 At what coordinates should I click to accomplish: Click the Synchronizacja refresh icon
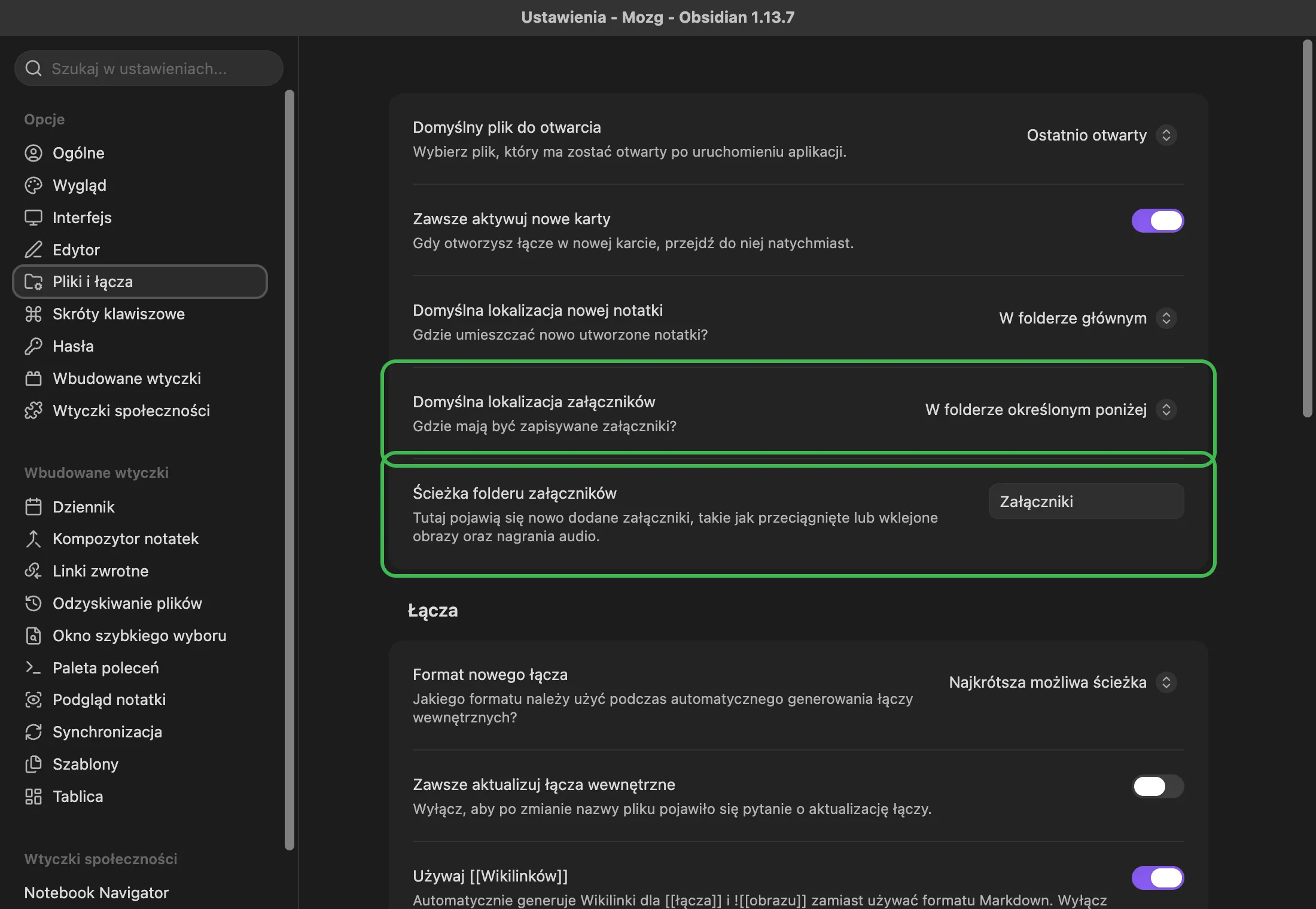click(33, 732)
